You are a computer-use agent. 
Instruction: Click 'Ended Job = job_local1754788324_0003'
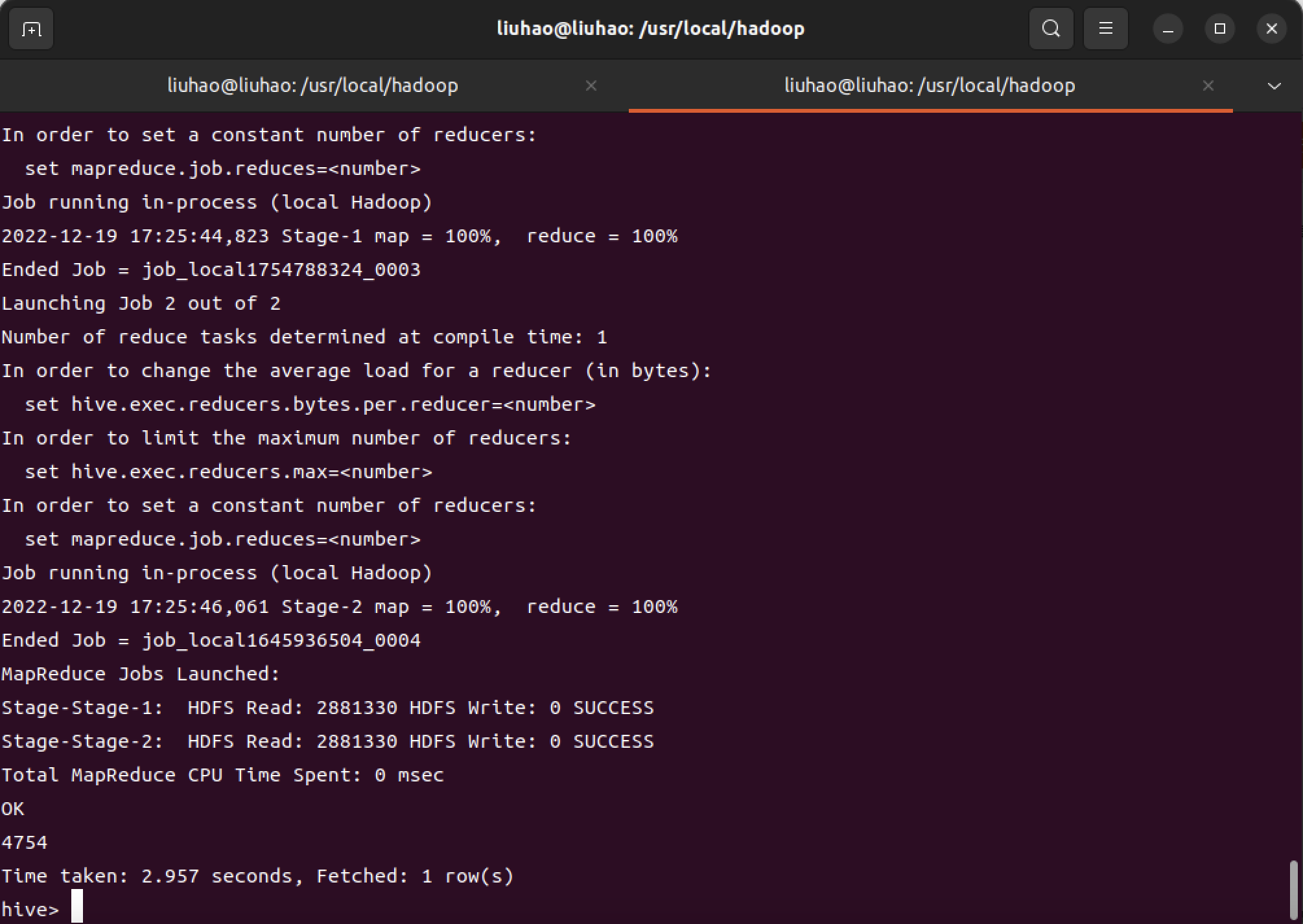click(x=211, y=270)
